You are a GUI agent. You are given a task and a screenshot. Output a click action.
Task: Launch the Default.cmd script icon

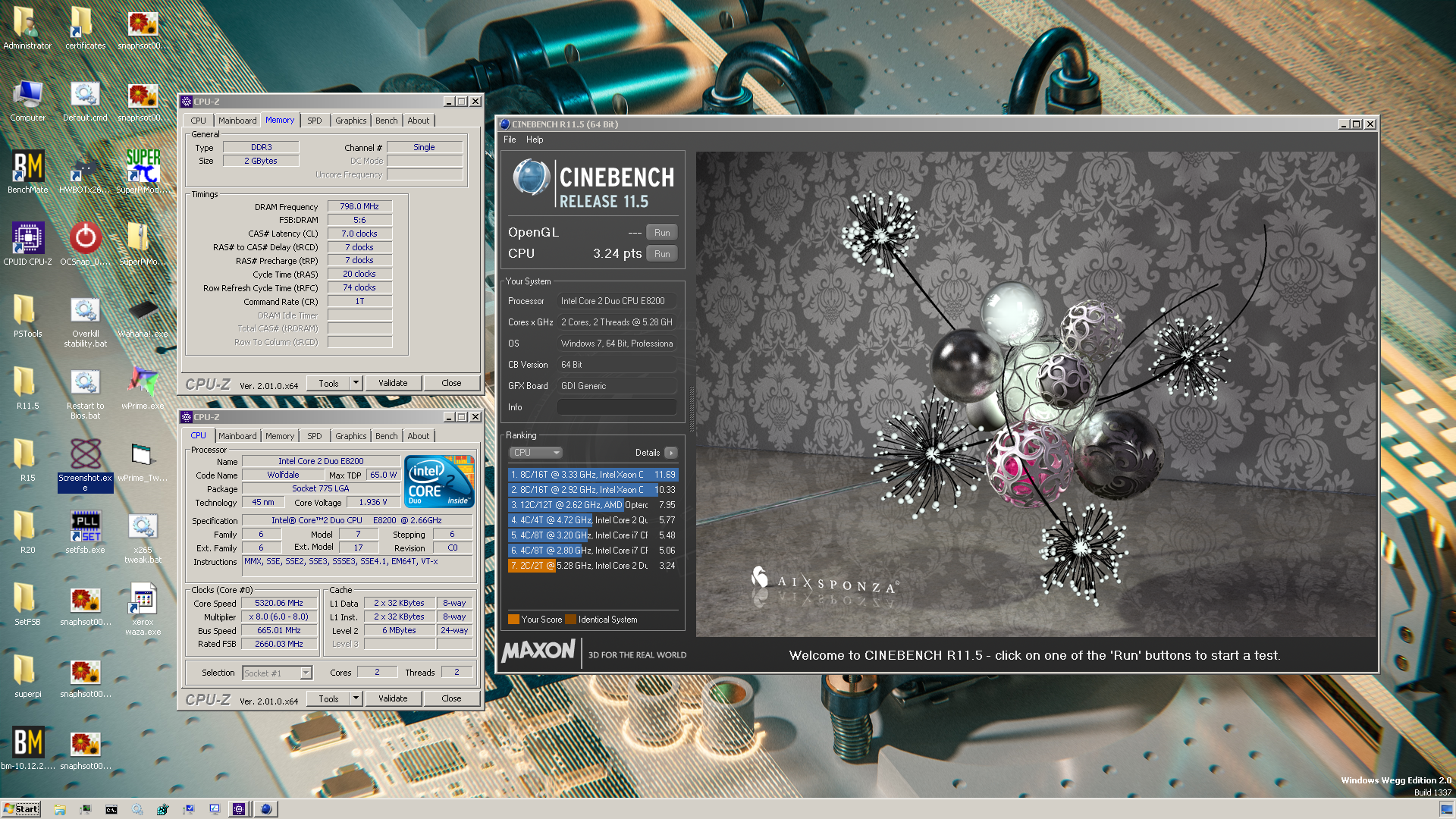(85, 101)
